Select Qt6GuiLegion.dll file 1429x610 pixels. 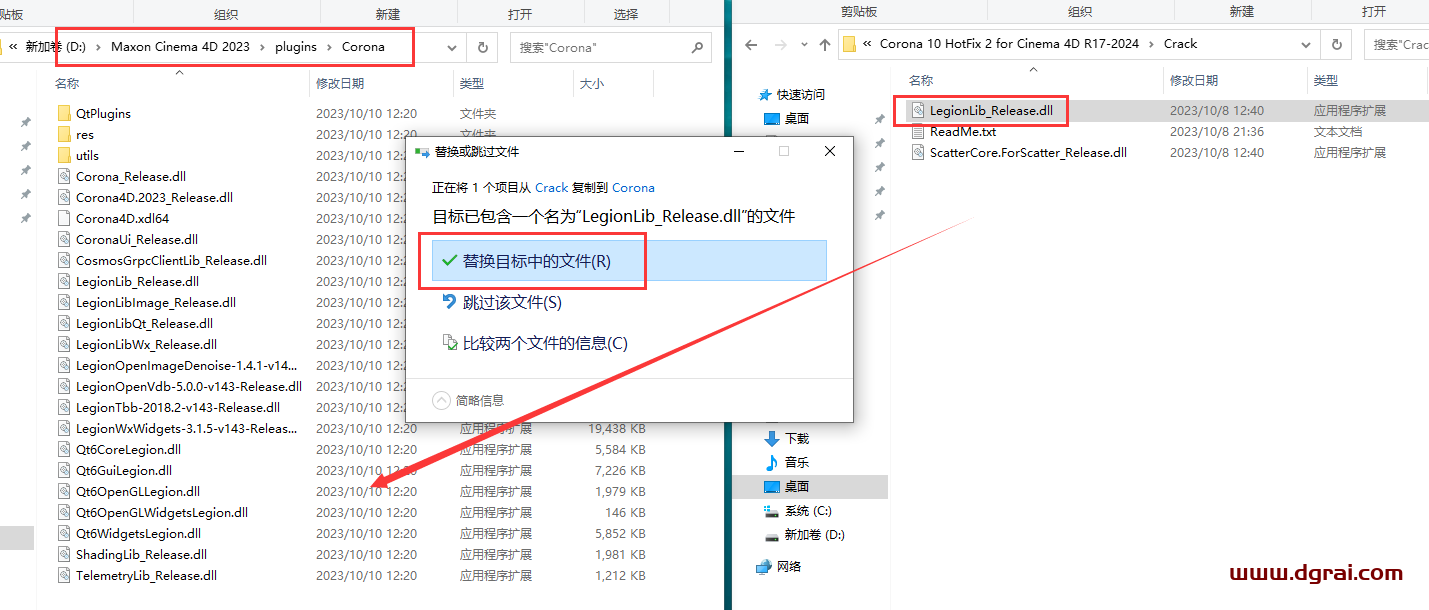124,470
